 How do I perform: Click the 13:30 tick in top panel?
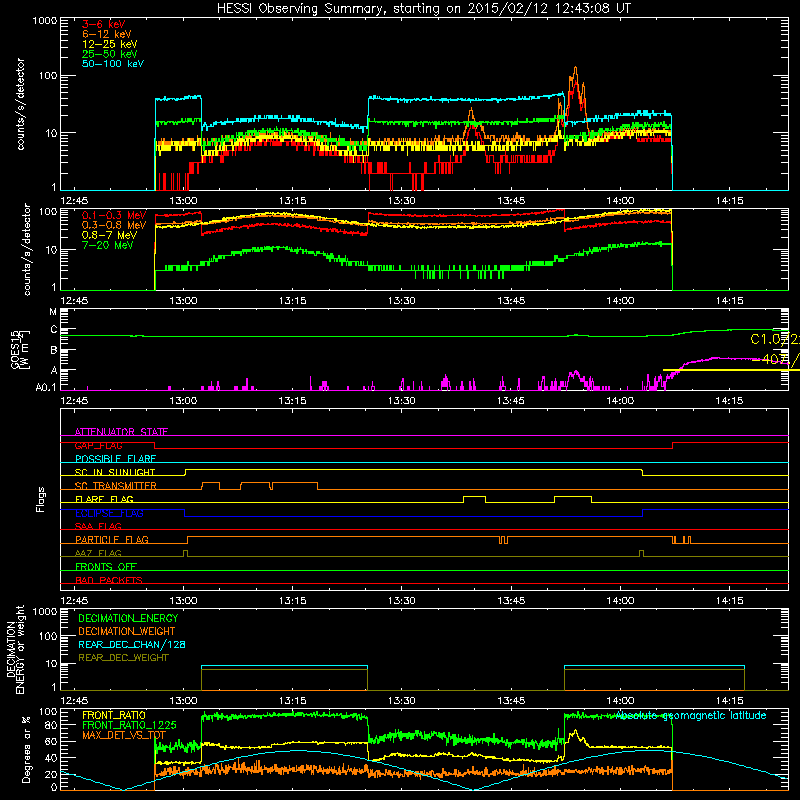(x=402, y=201)
